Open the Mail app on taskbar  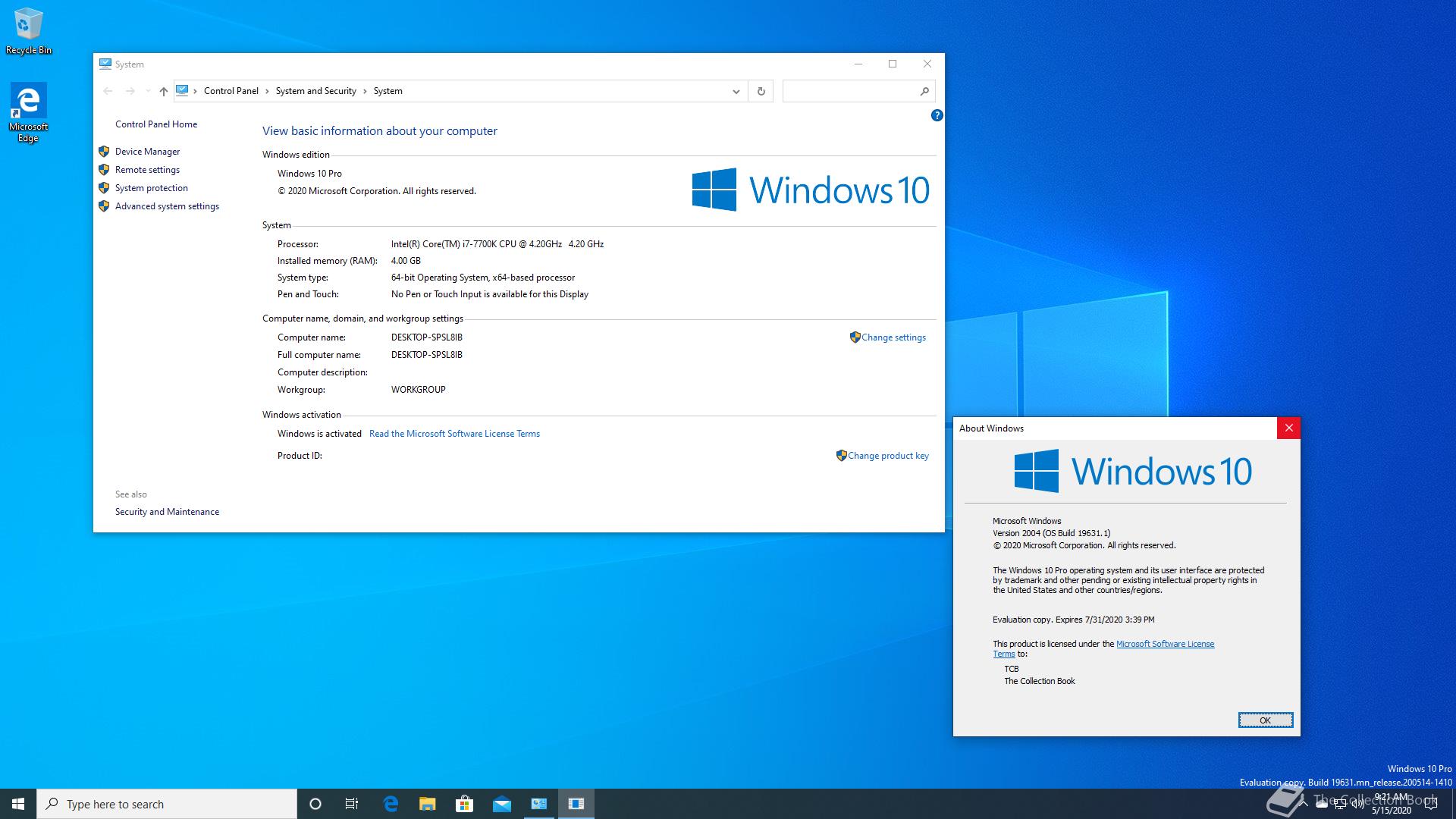coord(501,804)
